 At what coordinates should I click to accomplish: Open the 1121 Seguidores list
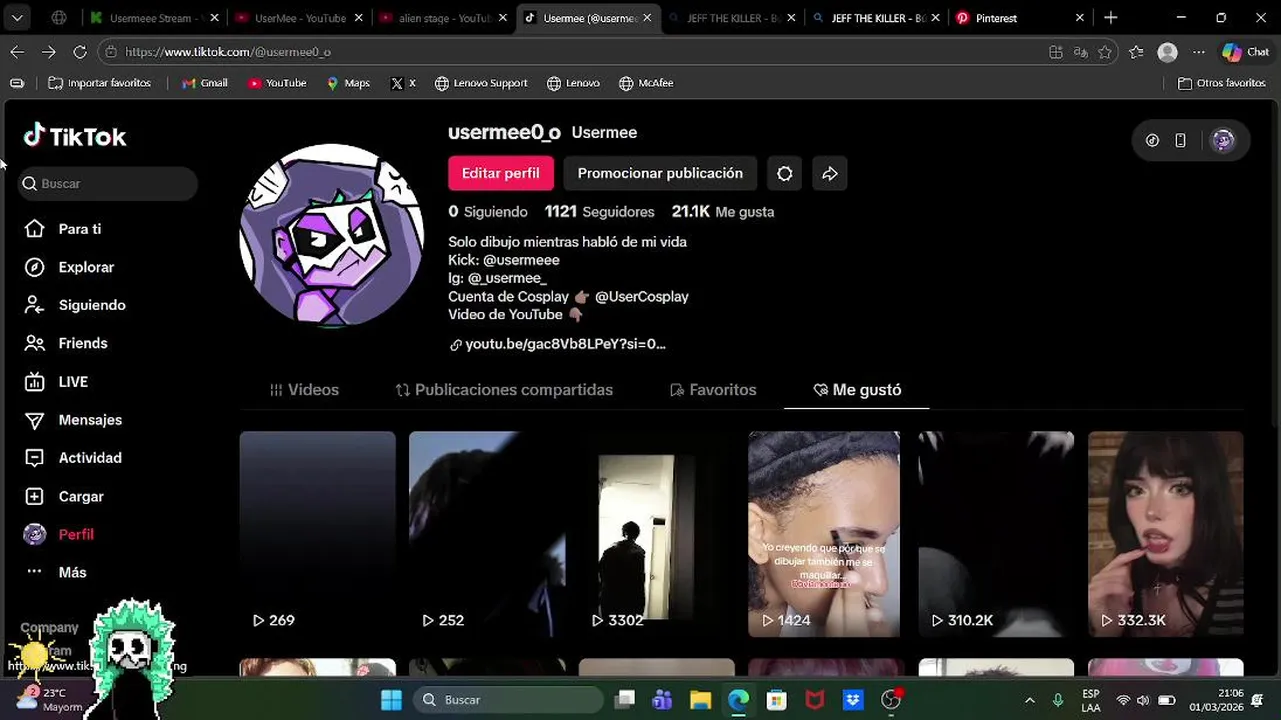pyautogui.click(x=599, y=212)
